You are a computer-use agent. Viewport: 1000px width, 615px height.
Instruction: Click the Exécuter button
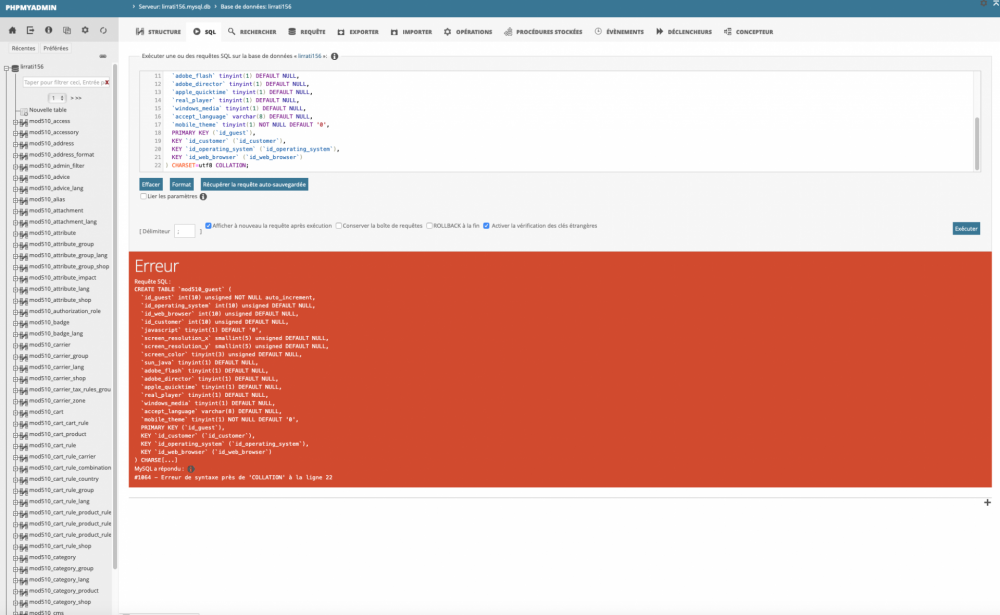pyautogui.click(x=966, y=228)
